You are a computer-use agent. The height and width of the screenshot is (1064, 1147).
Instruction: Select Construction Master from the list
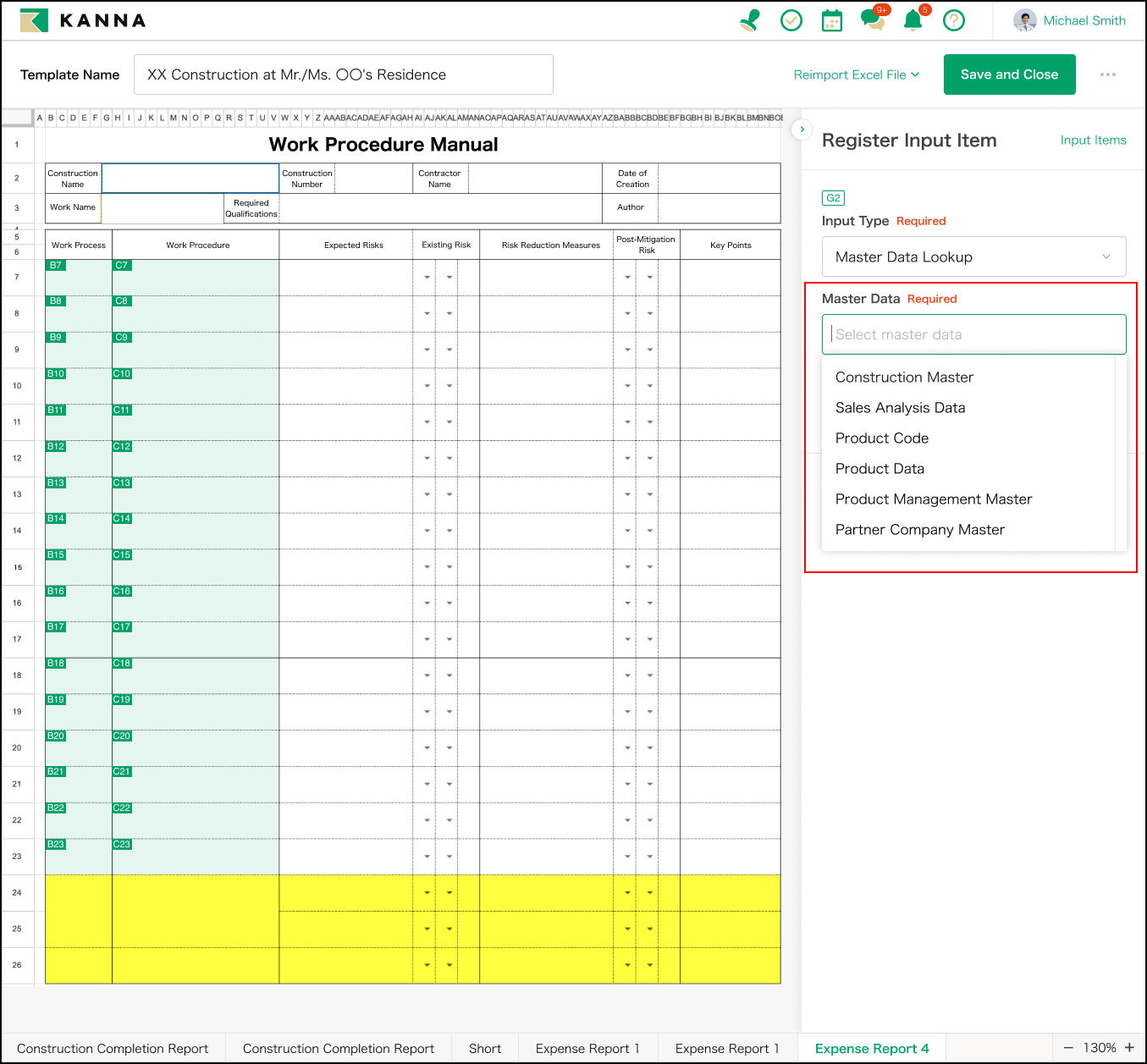904,378
